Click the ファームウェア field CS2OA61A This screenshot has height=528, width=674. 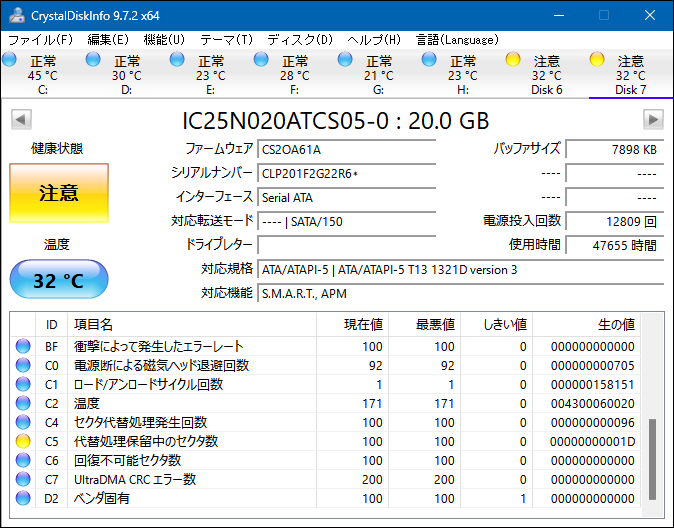click(x=346, y=149)
